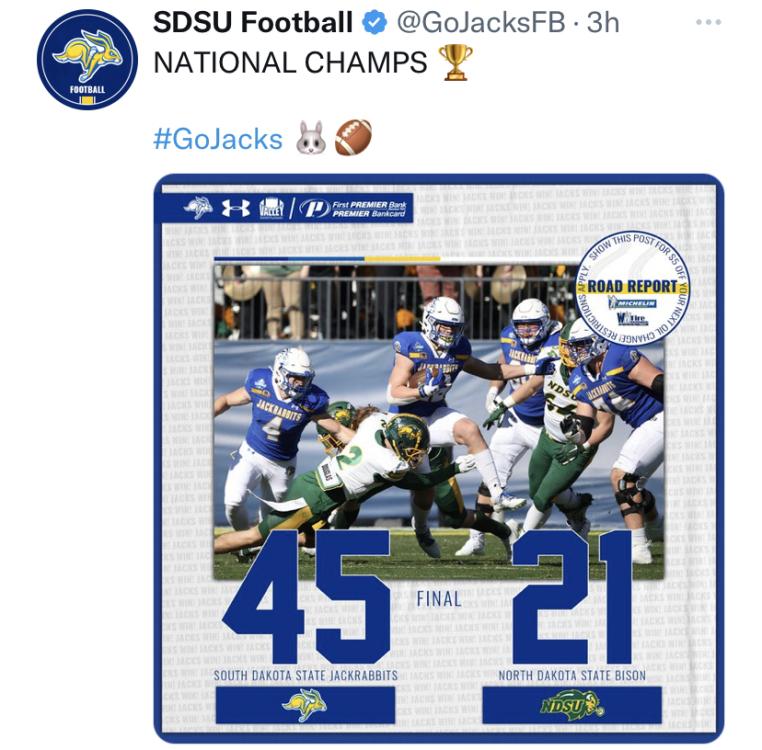Click the NATIONAL CHAMPS tweet text
This screenshot has height=750, width=762.
pyautogui.click(x=290, y=63)
